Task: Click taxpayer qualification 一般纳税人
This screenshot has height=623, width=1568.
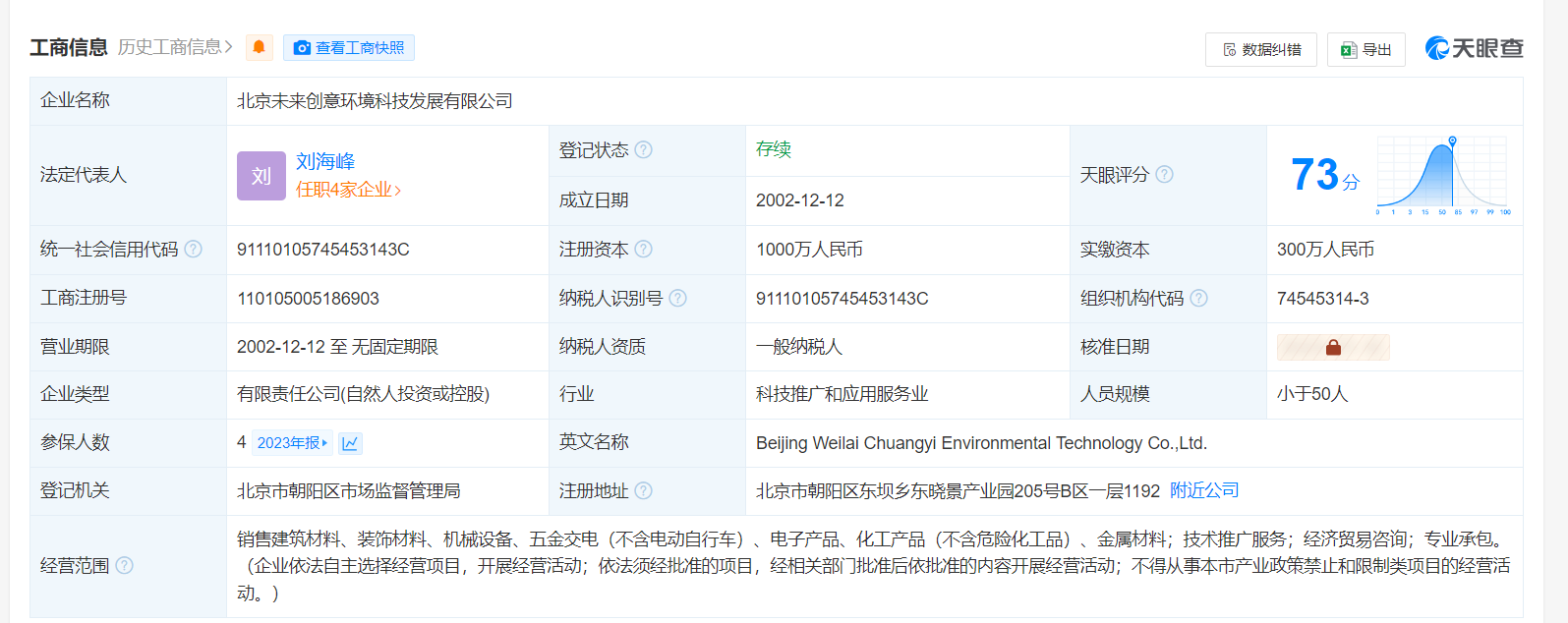Action: click(798, 347)
